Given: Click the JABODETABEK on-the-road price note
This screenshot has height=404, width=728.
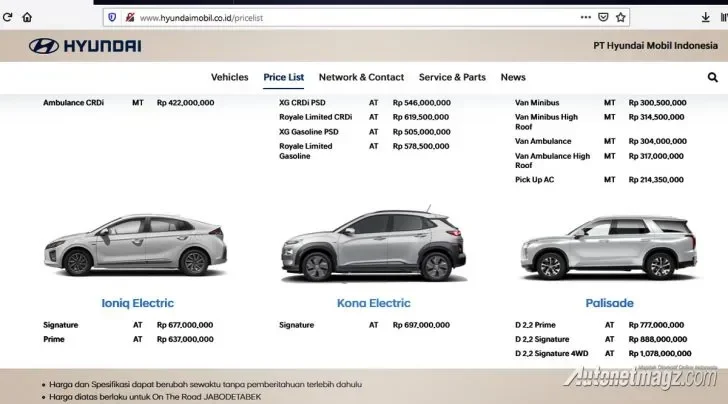Looking at the screenshot, I should [x=155, y=397].
